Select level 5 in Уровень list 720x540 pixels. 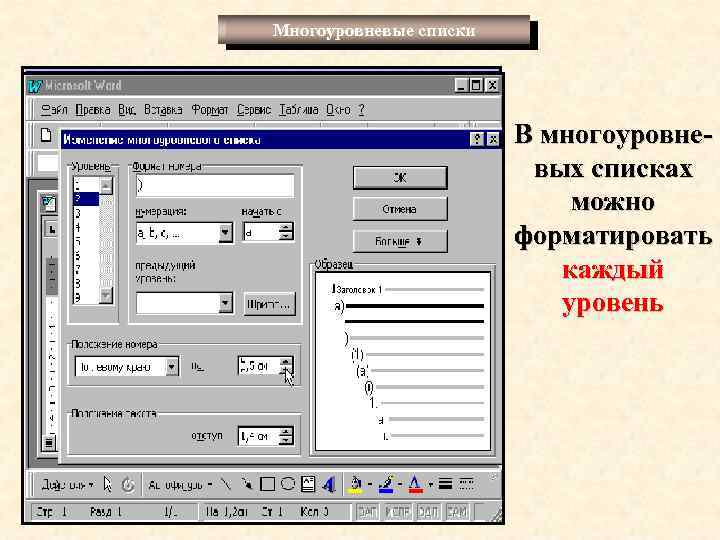(x=86, y=242)
